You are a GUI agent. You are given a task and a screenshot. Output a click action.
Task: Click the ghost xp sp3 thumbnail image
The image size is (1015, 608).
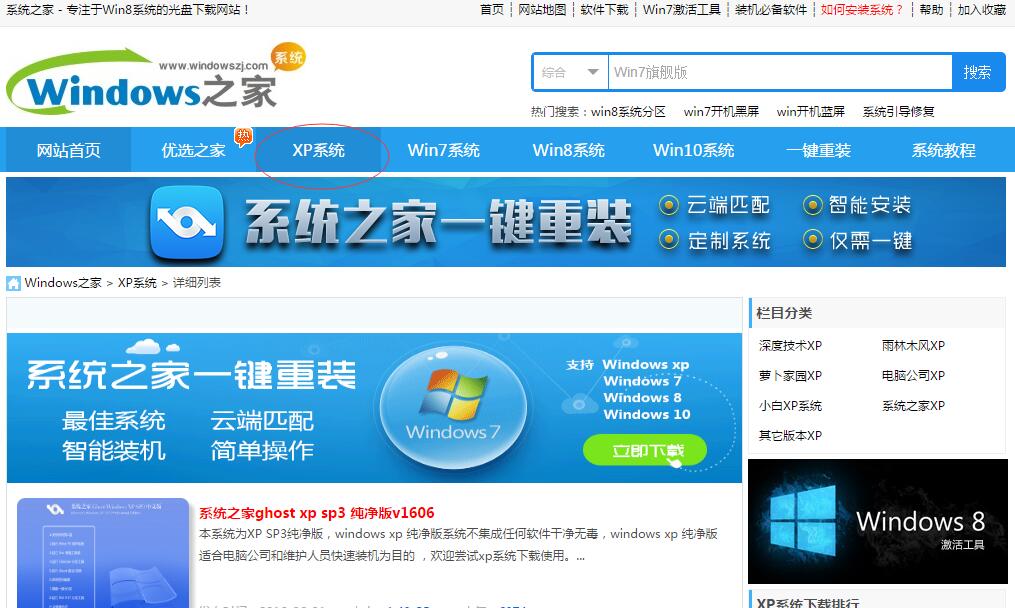point(103,553)
